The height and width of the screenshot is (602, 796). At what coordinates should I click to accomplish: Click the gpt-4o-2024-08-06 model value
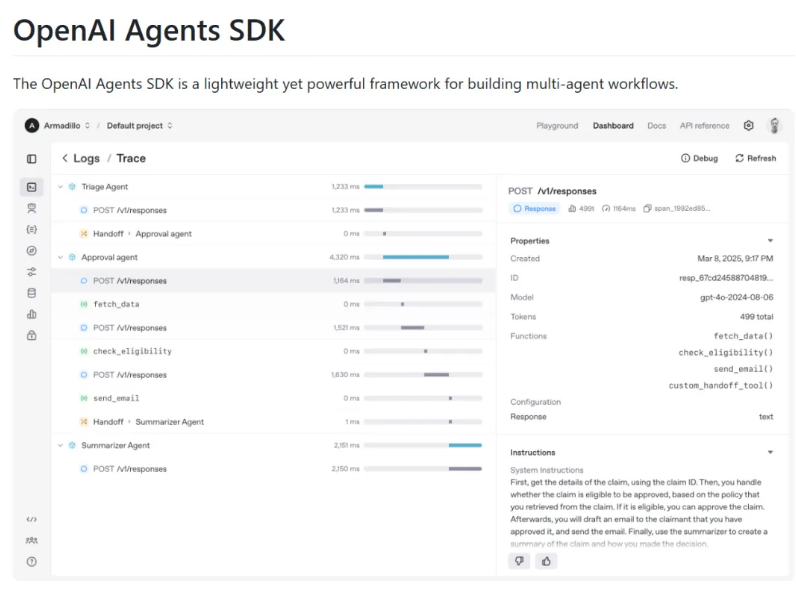pyautogui.click(x=737, y=297)
